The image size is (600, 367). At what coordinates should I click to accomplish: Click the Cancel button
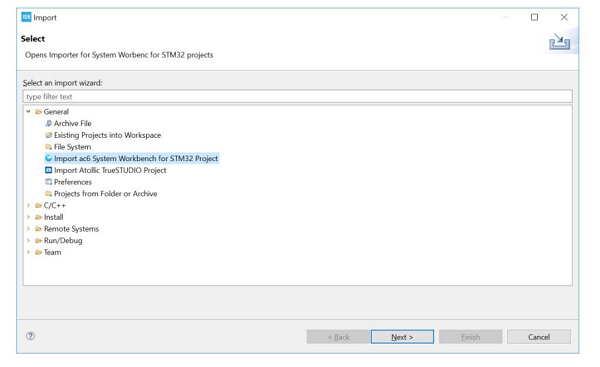tap(539, 337)
